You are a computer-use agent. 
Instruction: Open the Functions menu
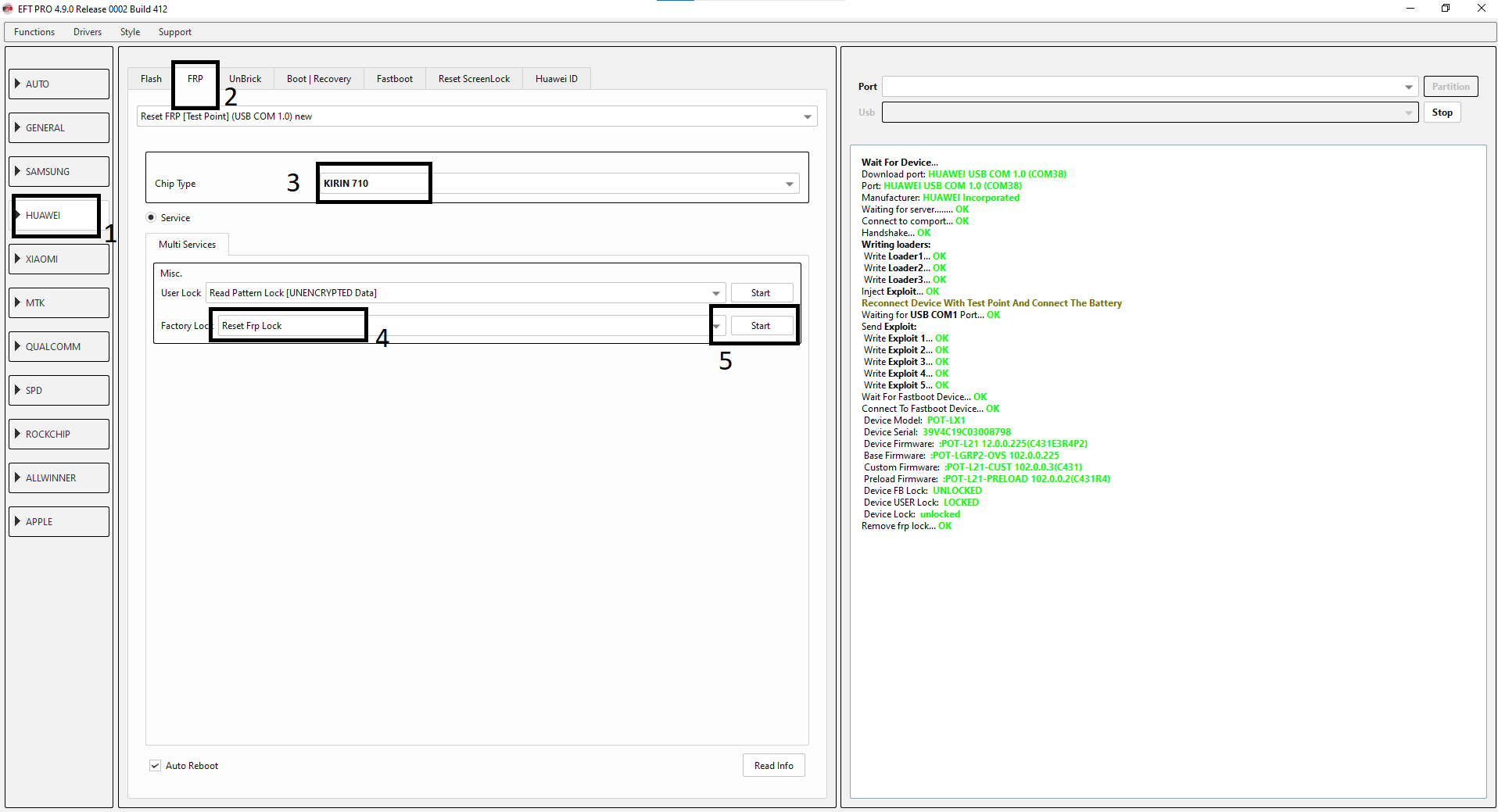pyautogui.click(x=34, y=32)
